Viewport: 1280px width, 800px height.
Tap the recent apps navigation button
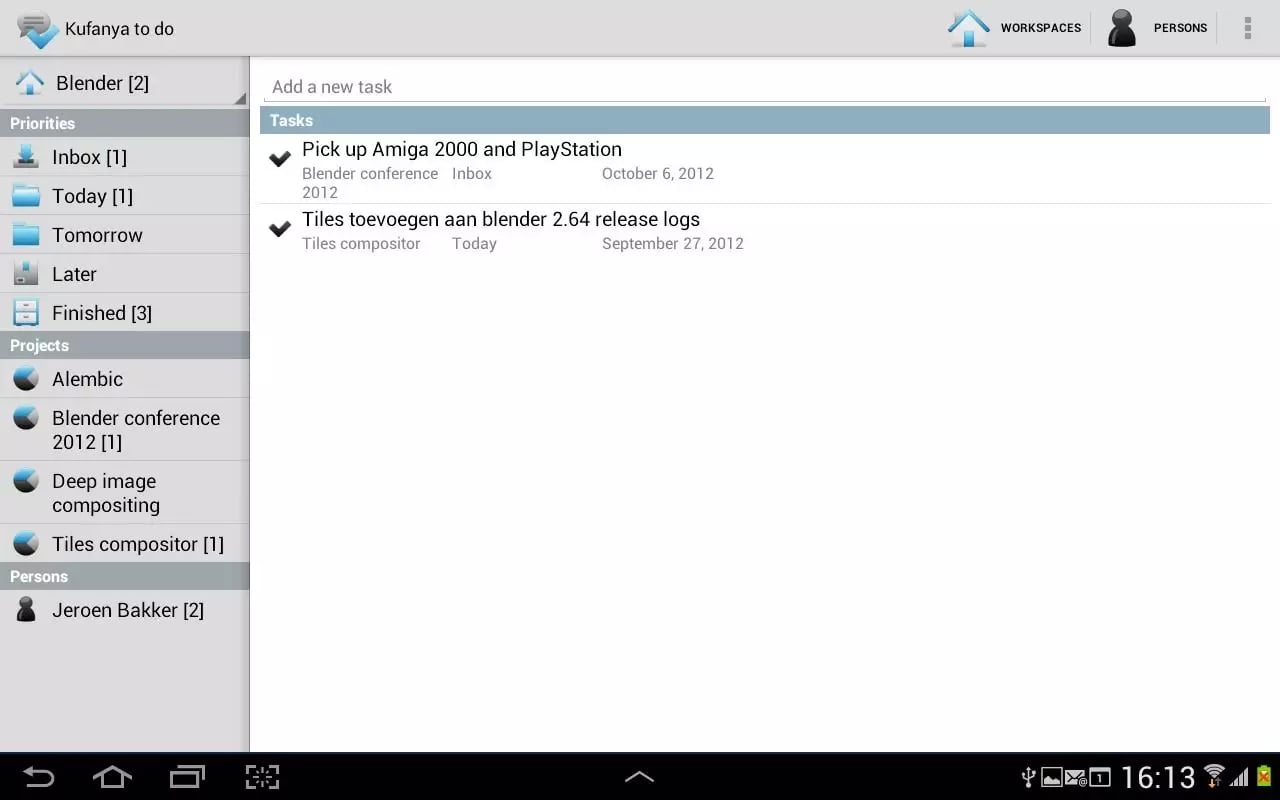(187, 777)
